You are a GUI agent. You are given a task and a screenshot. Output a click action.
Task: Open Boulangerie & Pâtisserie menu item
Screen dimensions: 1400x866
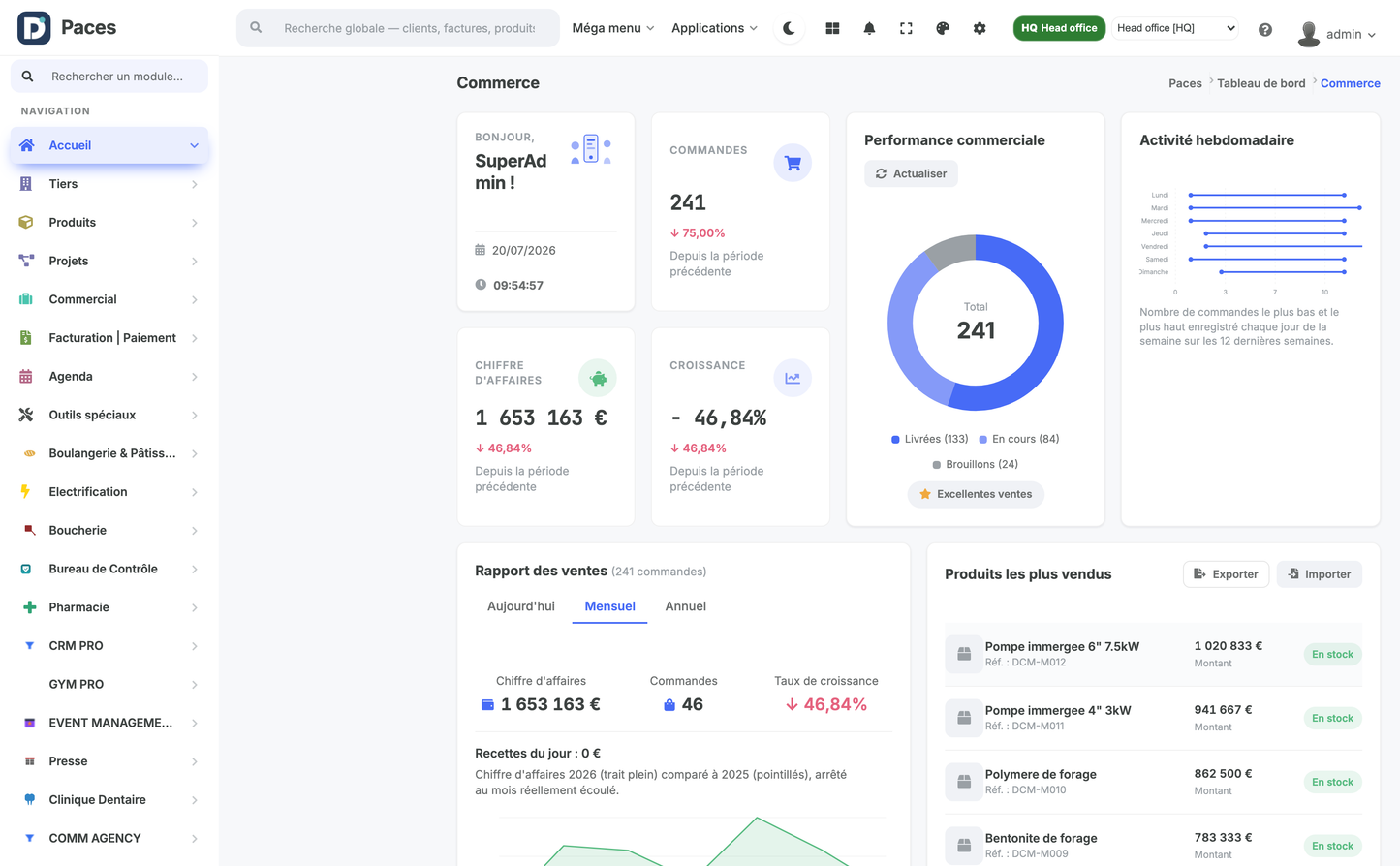[109, 453]
